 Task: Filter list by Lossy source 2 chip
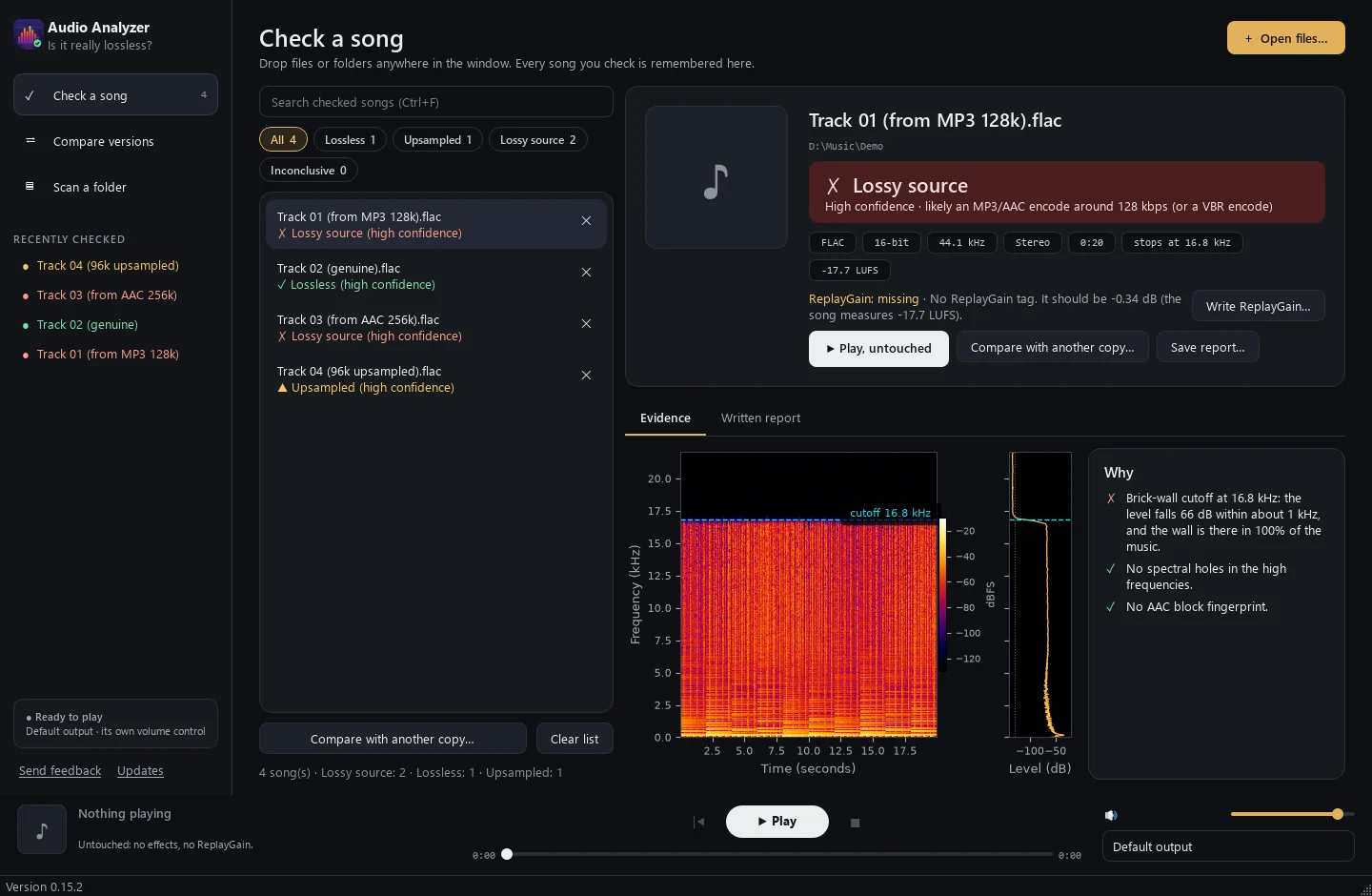[537, 140]
